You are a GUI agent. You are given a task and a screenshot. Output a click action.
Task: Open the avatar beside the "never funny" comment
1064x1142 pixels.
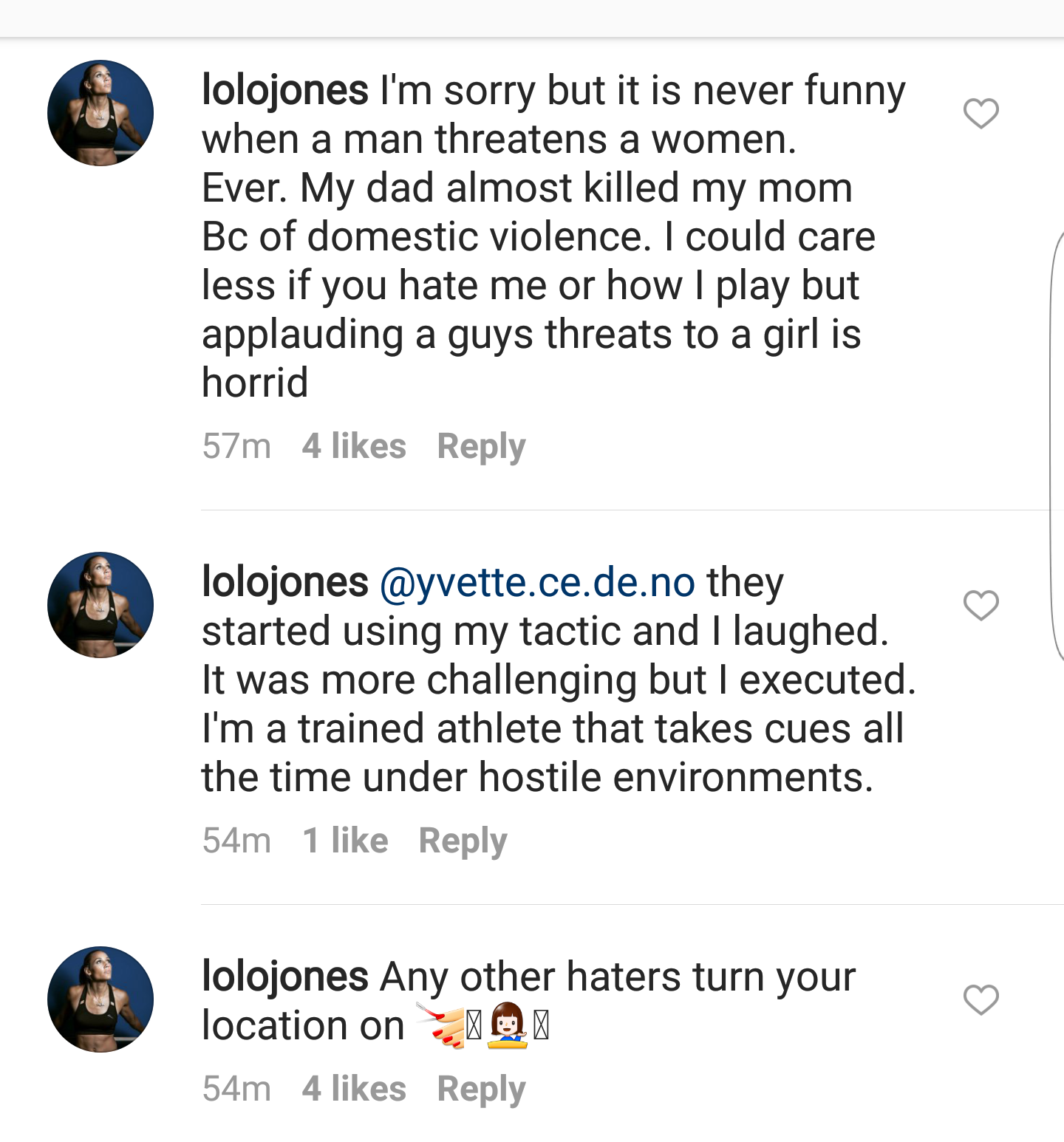(100, 113)
